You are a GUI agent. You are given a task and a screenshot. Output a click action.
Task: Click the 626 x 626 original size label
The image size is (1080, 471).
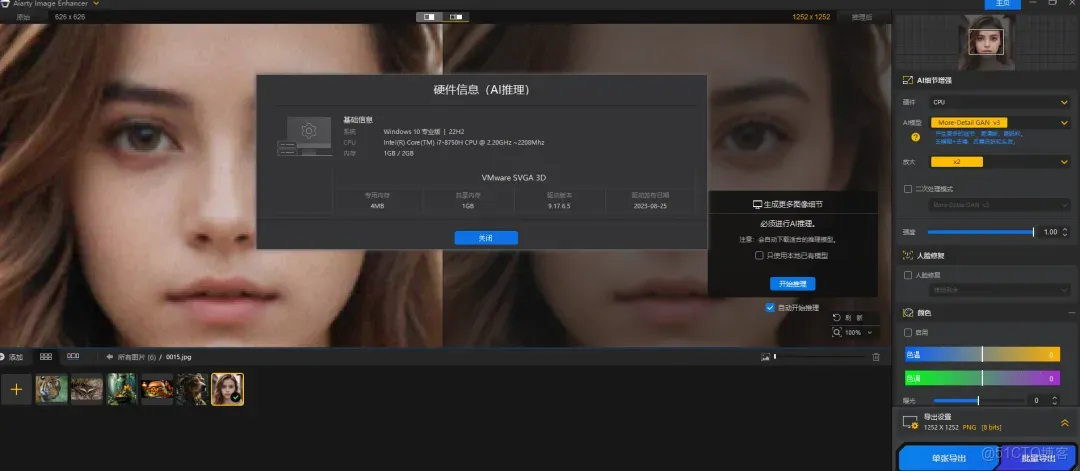pyautogui.click(x=70, y=17)
